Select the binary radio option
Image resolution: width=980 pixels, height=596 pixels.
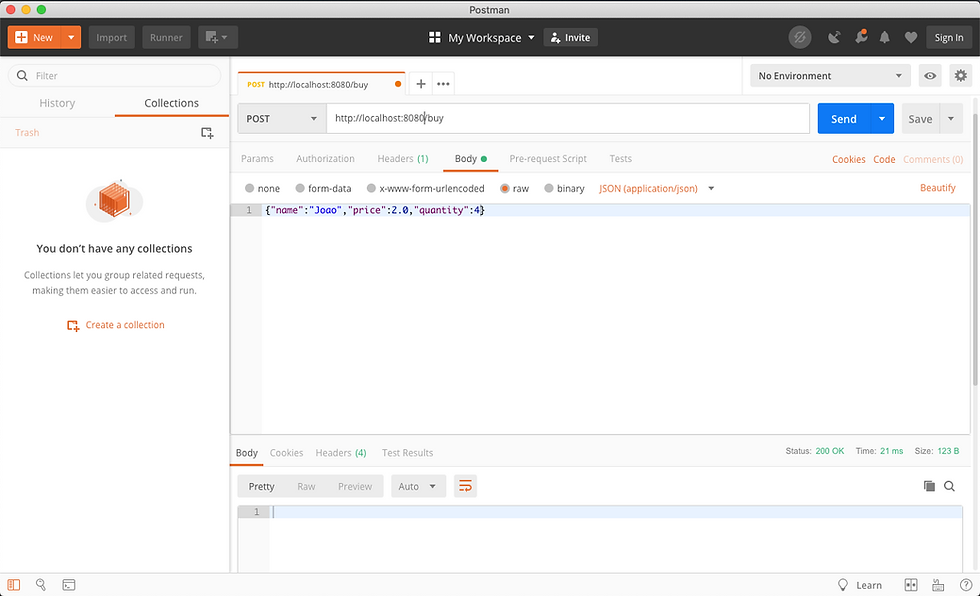click(549, 188)
